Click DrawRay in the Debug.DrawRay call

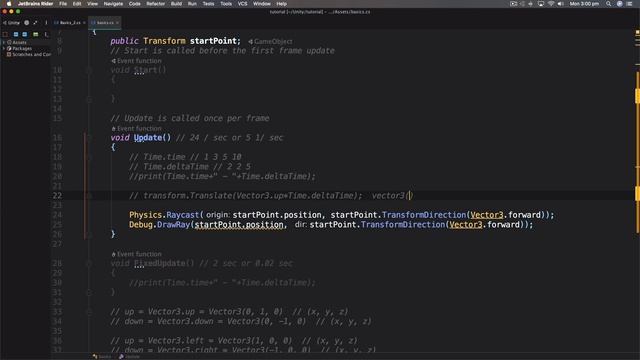coord(173,225)
